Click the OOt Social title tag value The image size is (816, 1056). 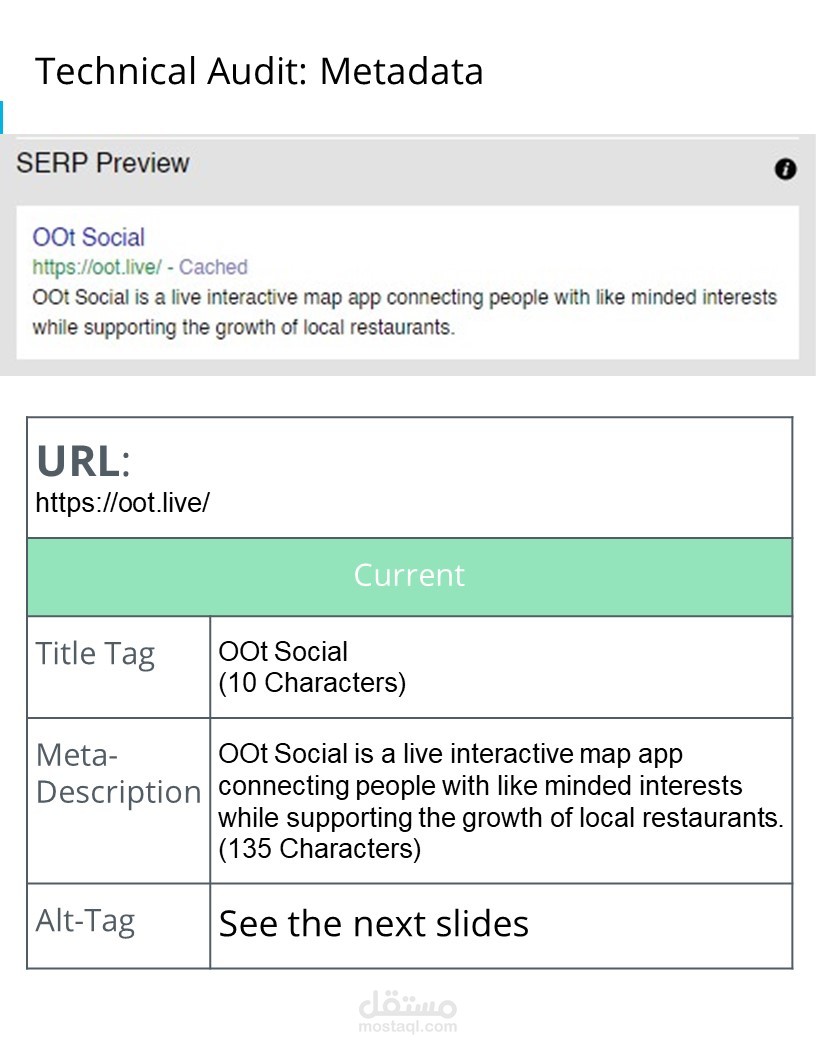[x=283, y=651]
